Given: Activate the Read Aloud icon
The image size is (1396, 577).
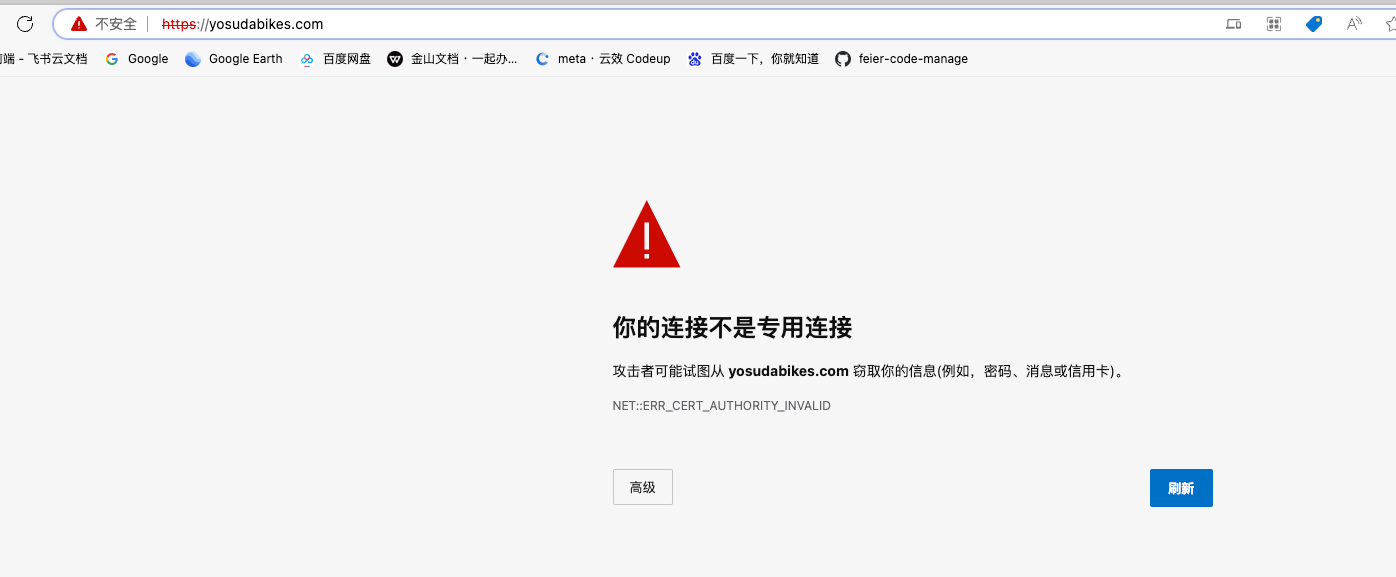Looking at the screenshot, I should tap(1354, 24).
